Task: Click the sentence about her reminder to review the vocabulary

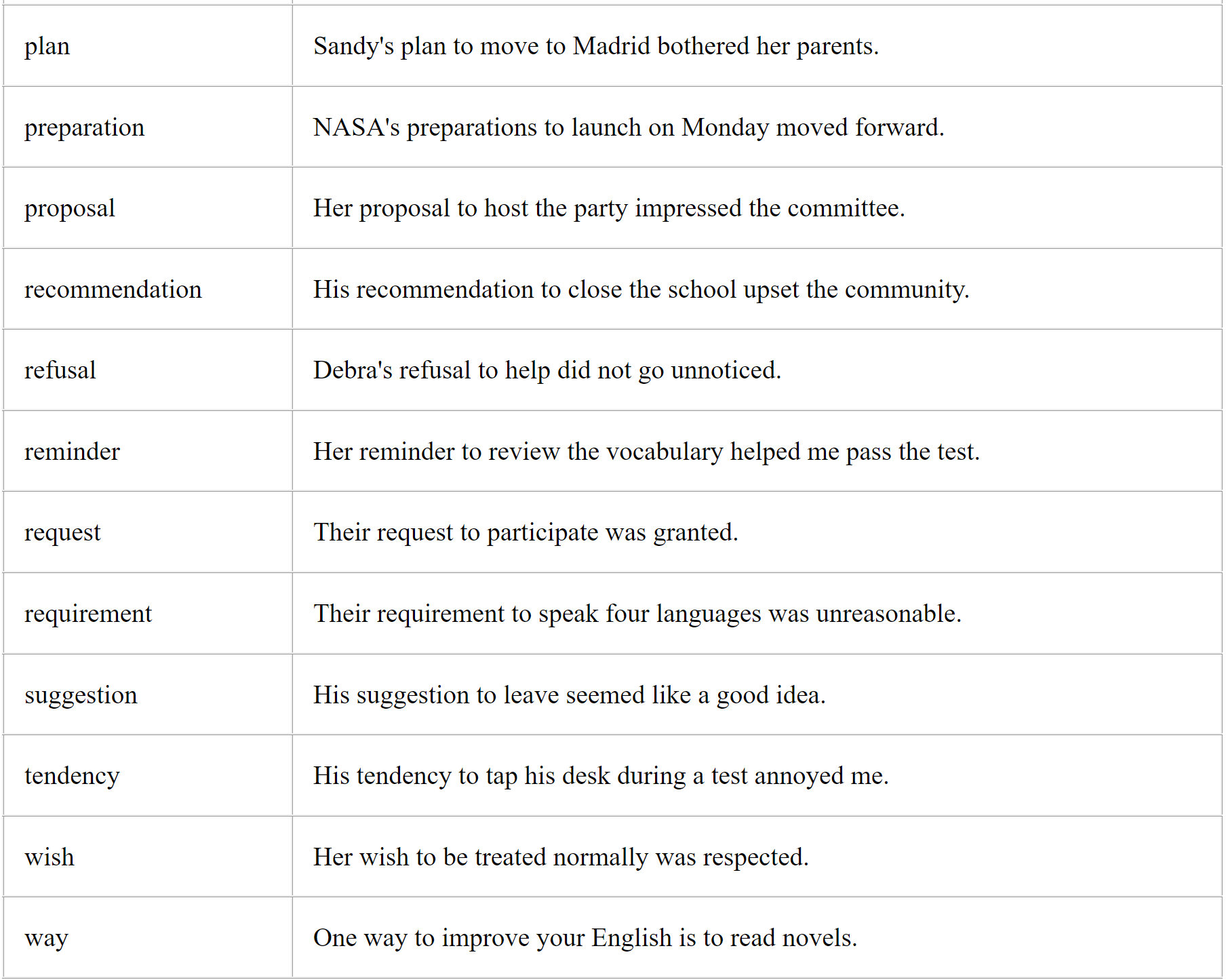Action: click(x=646, y=452)
